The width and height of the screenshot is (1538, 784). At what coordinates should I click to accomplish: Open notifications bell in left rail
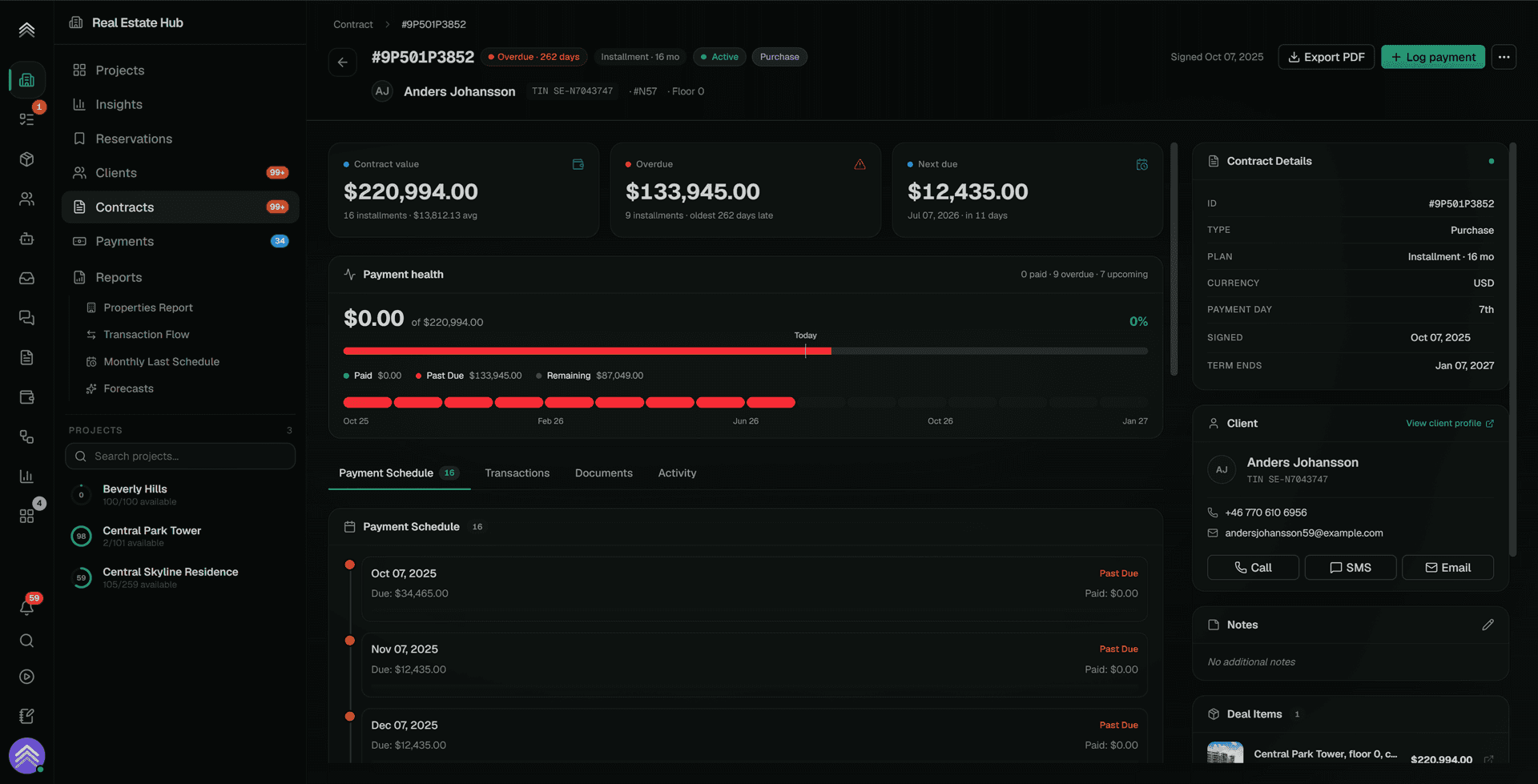point(26,607)
